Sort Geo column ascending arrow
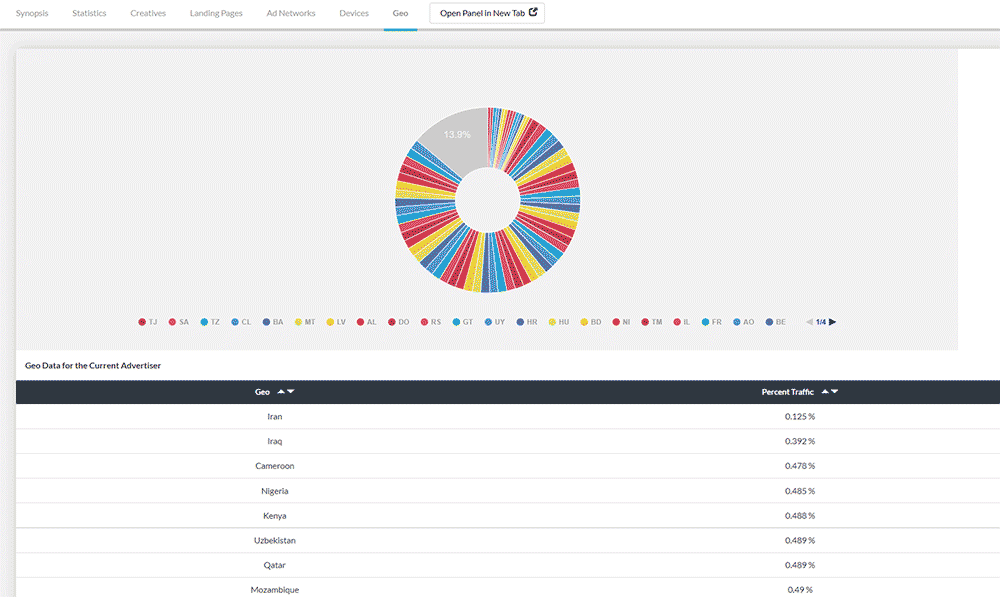Image resolution: width=1000 pixels, height=597 pixels. [x=281, y=392]
